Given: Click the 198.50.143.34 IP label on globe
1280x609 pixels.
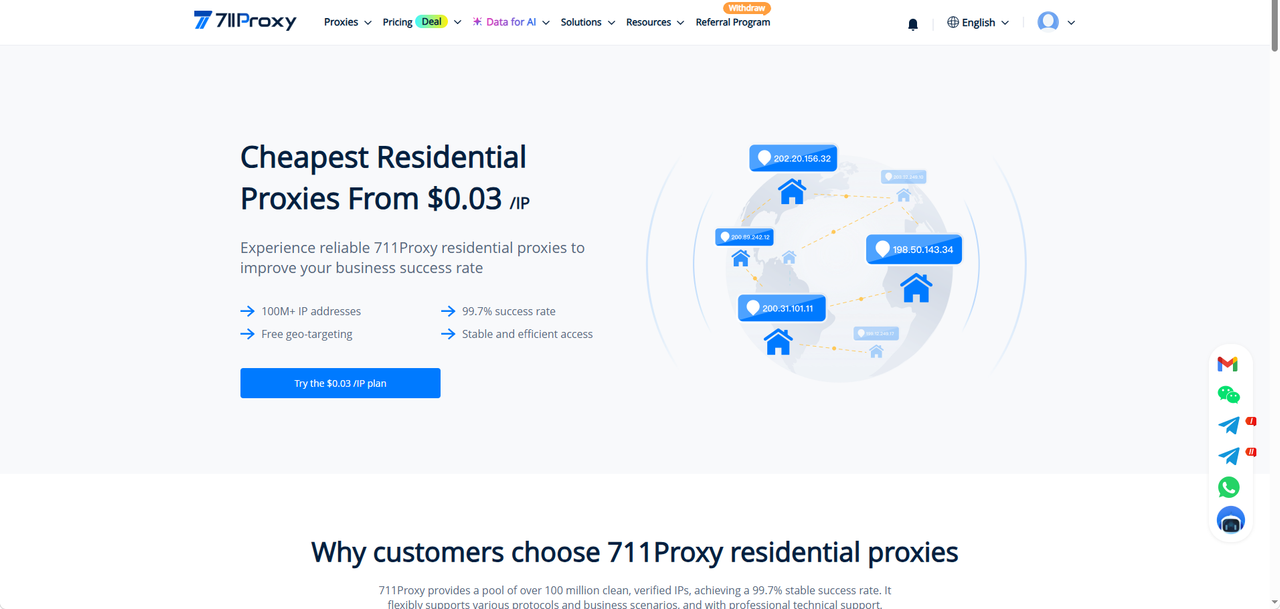Looking at the screenshot, I should point(914,249).
